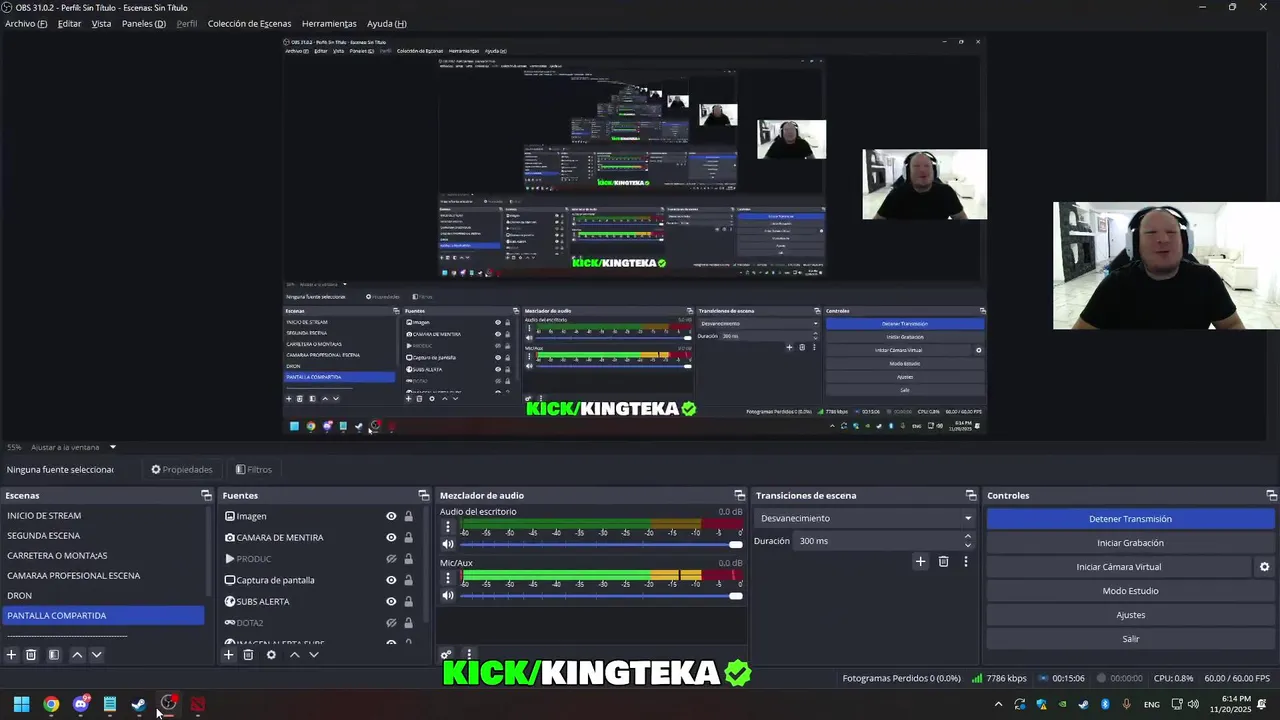Open the Vista menu

click(101, 23)
